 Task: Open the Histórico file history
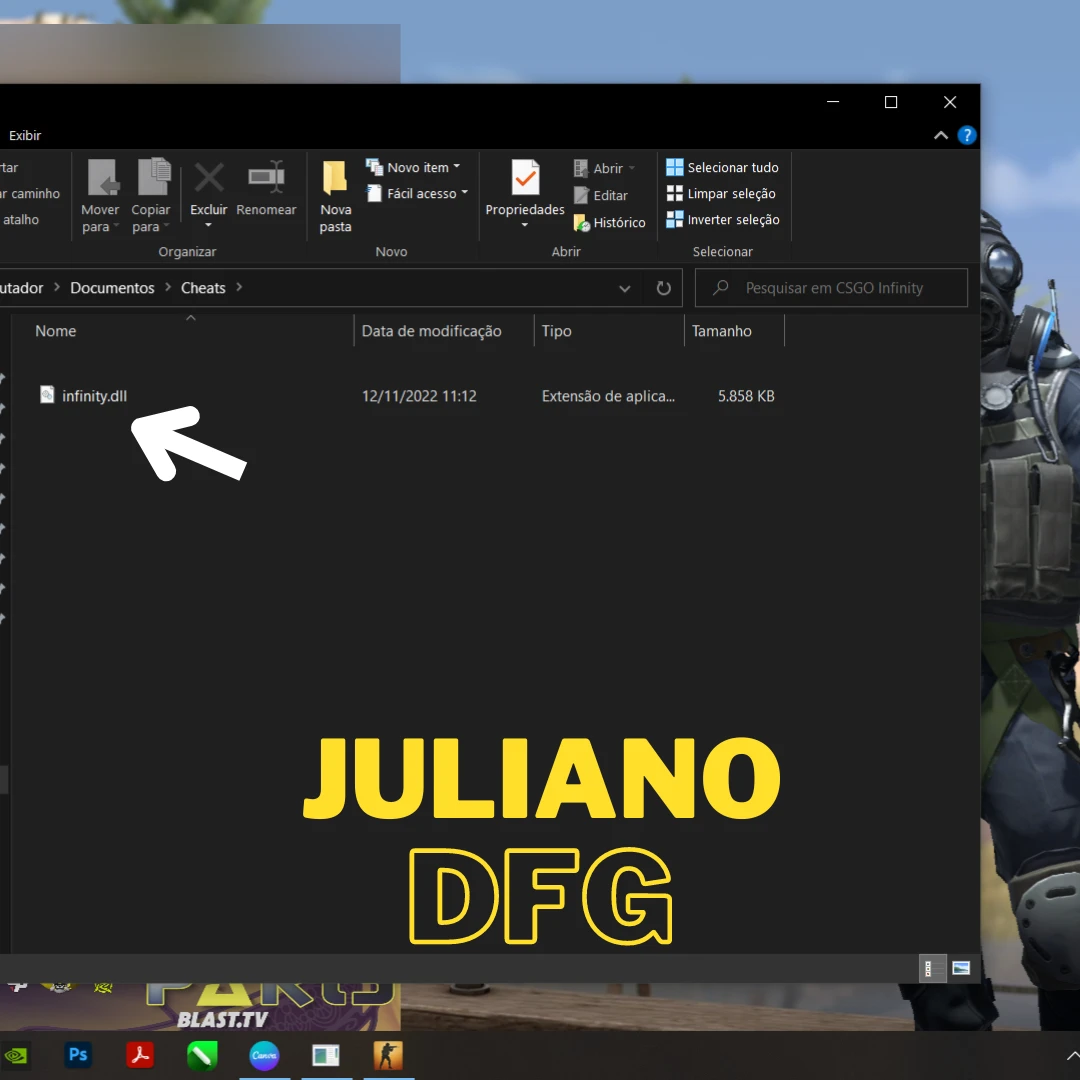[x=610, y=222]
